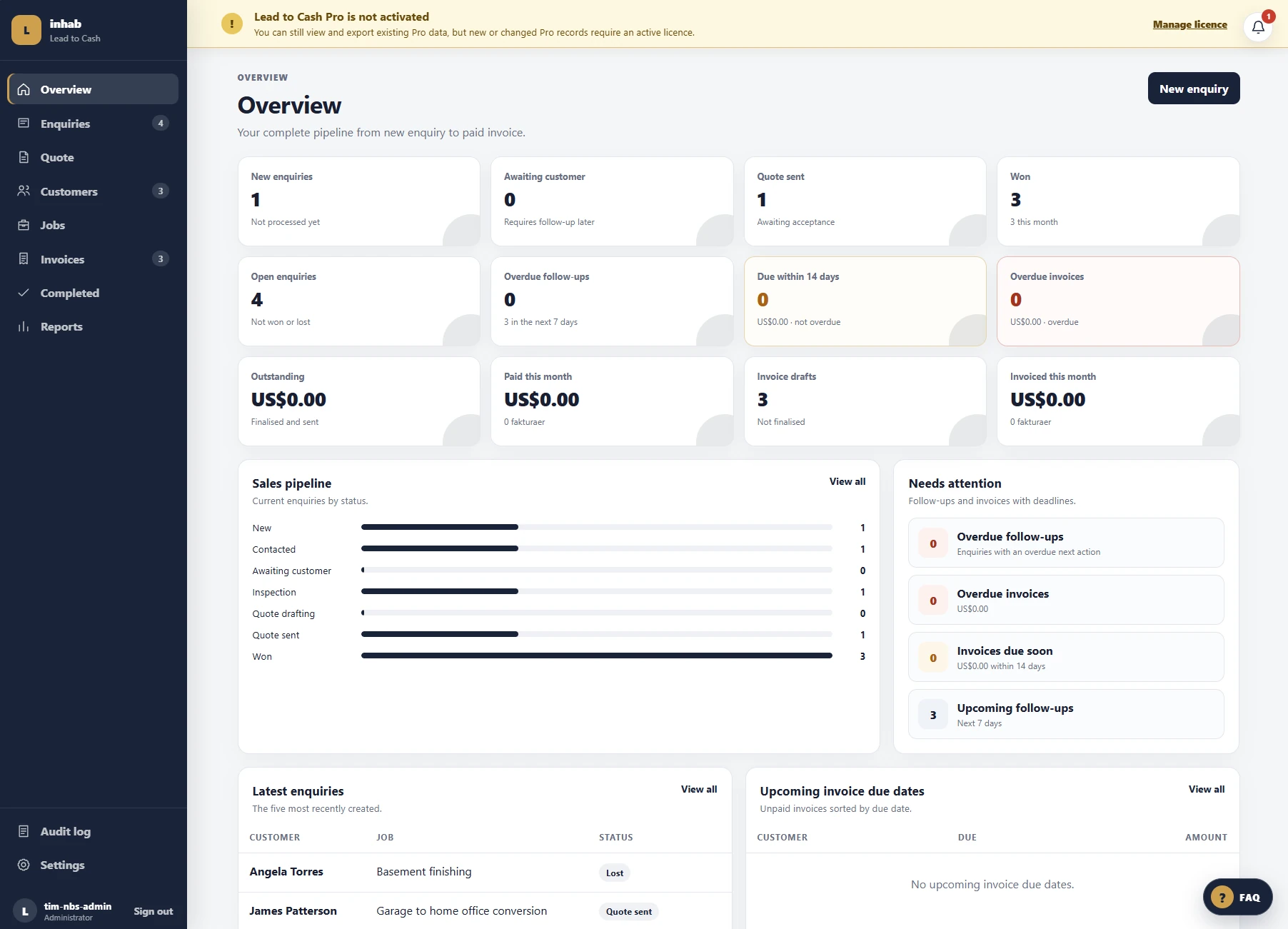
Task: Open the Outstanding stat card
Action: tap(359, 401)
